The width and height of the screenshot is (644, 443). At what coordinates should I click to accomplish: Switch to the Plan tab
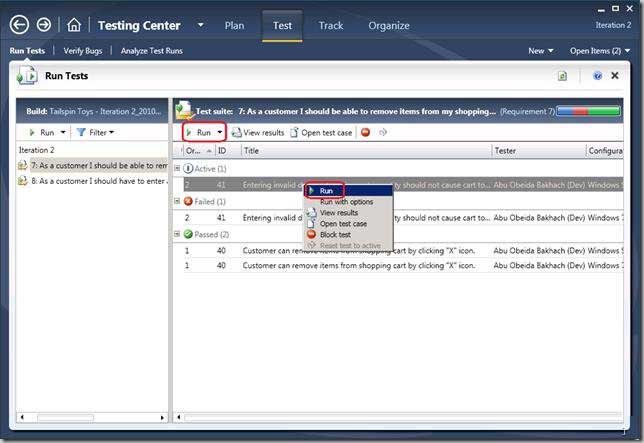coord(234,25)
